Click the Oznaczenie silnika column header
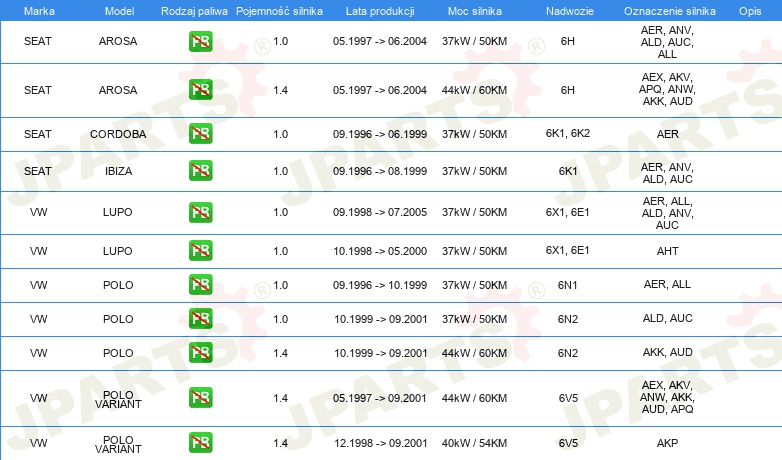Image resolution: width=782 pixels, height=460 pixels. point(670,11)
